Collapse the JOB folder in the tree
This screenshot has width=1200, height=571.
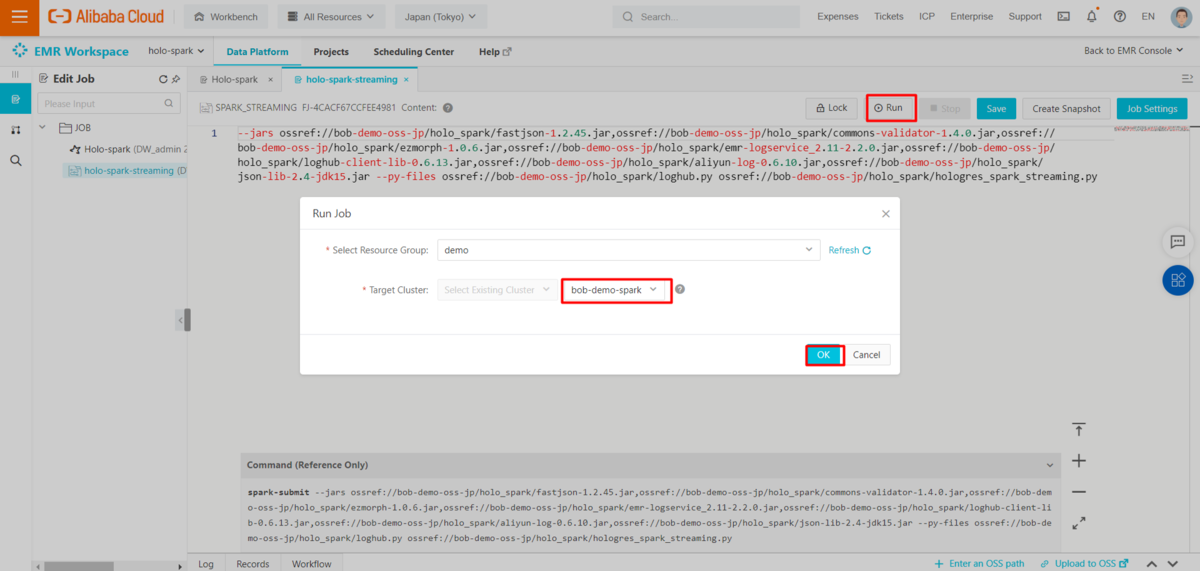(x=43, y=128)
